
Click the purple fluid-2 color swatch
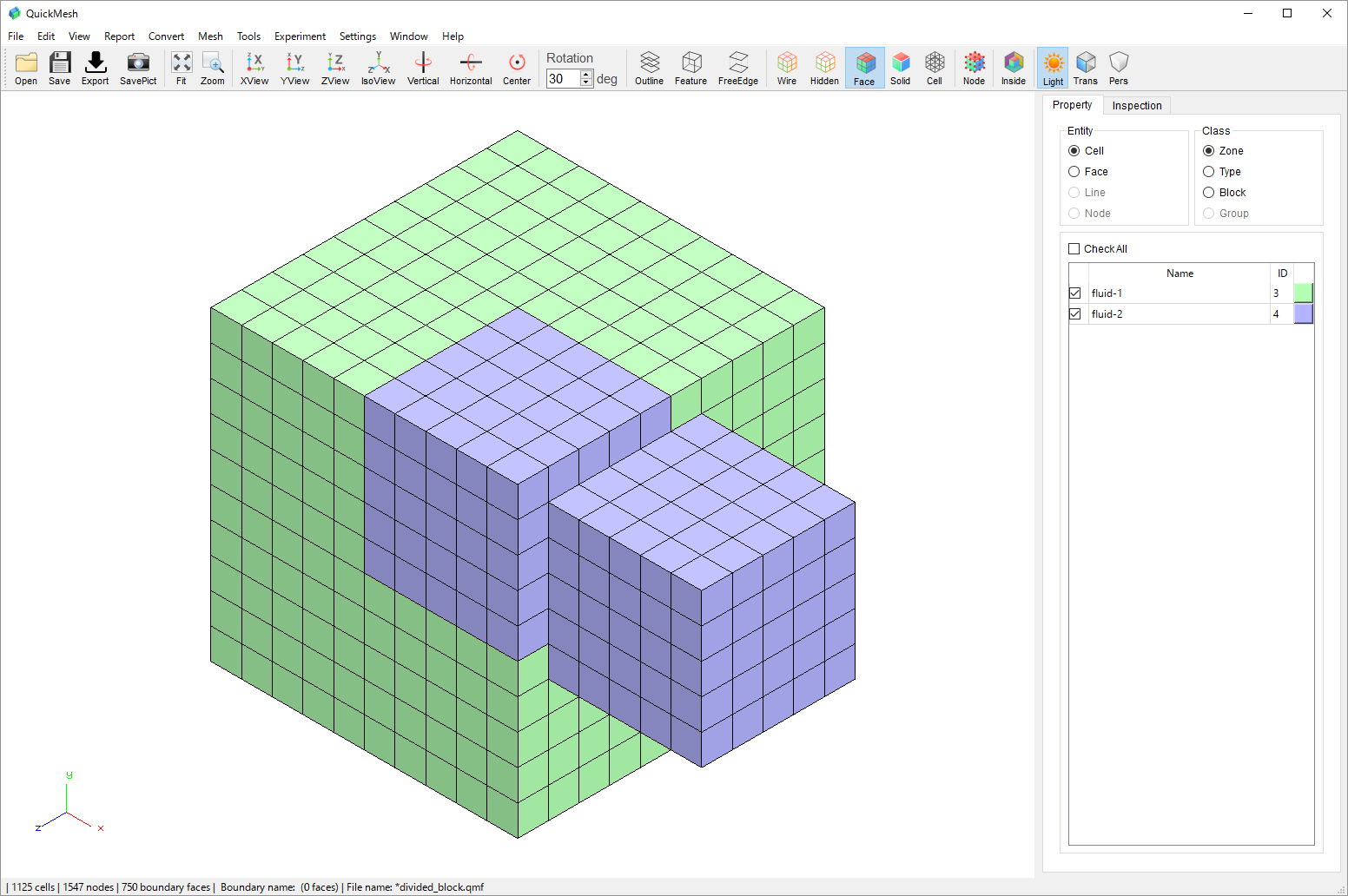pos(1304,314)
